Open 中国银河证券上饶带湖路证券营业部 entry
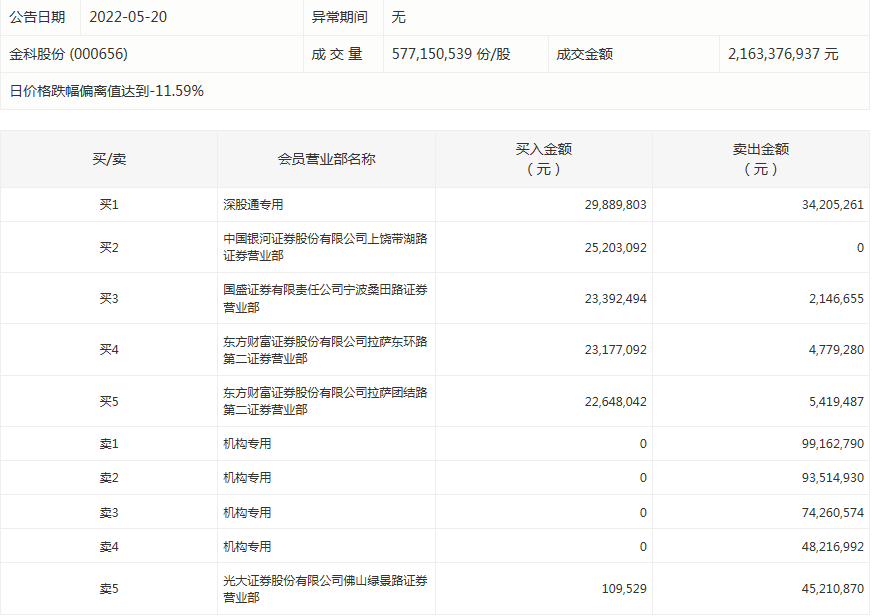The height and width of the screenshot is (616, 872). pos(325,247)
